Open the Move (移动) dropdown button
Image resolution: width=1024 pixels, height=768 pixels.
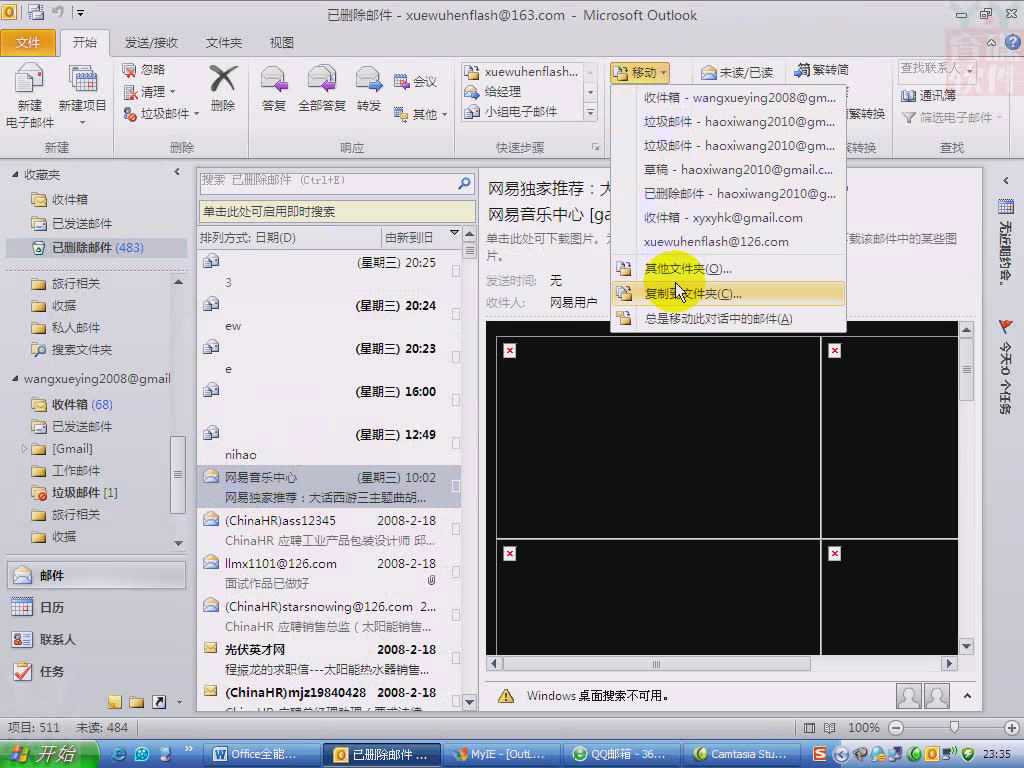[640, 72]
